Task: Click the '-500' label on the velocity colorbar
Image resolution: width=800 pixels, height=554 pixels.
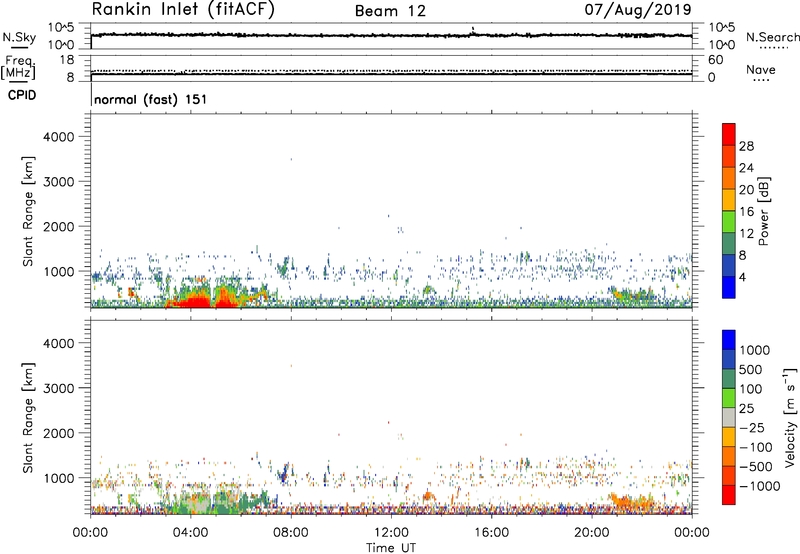Action: pyautogui.click(x=755, y=467)
